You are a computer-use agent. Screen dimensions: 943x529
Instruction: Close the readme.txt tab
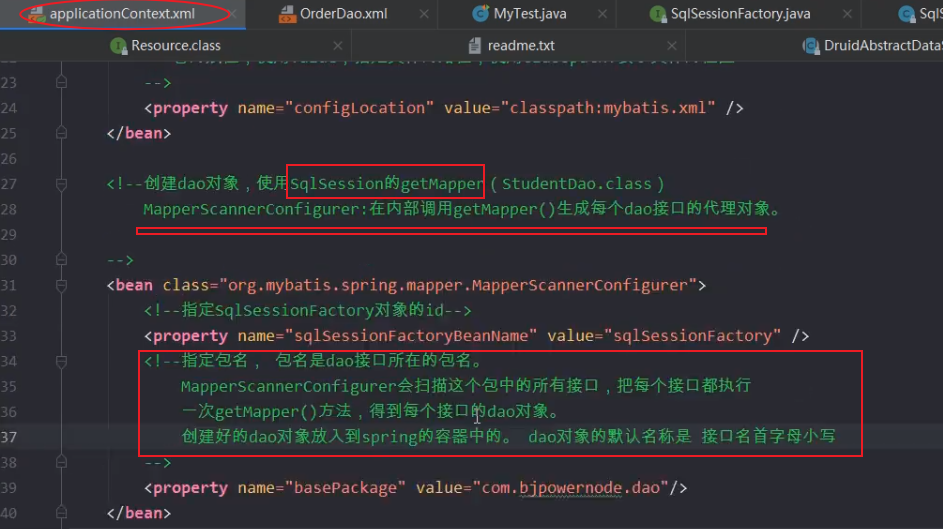click(672, 46)
